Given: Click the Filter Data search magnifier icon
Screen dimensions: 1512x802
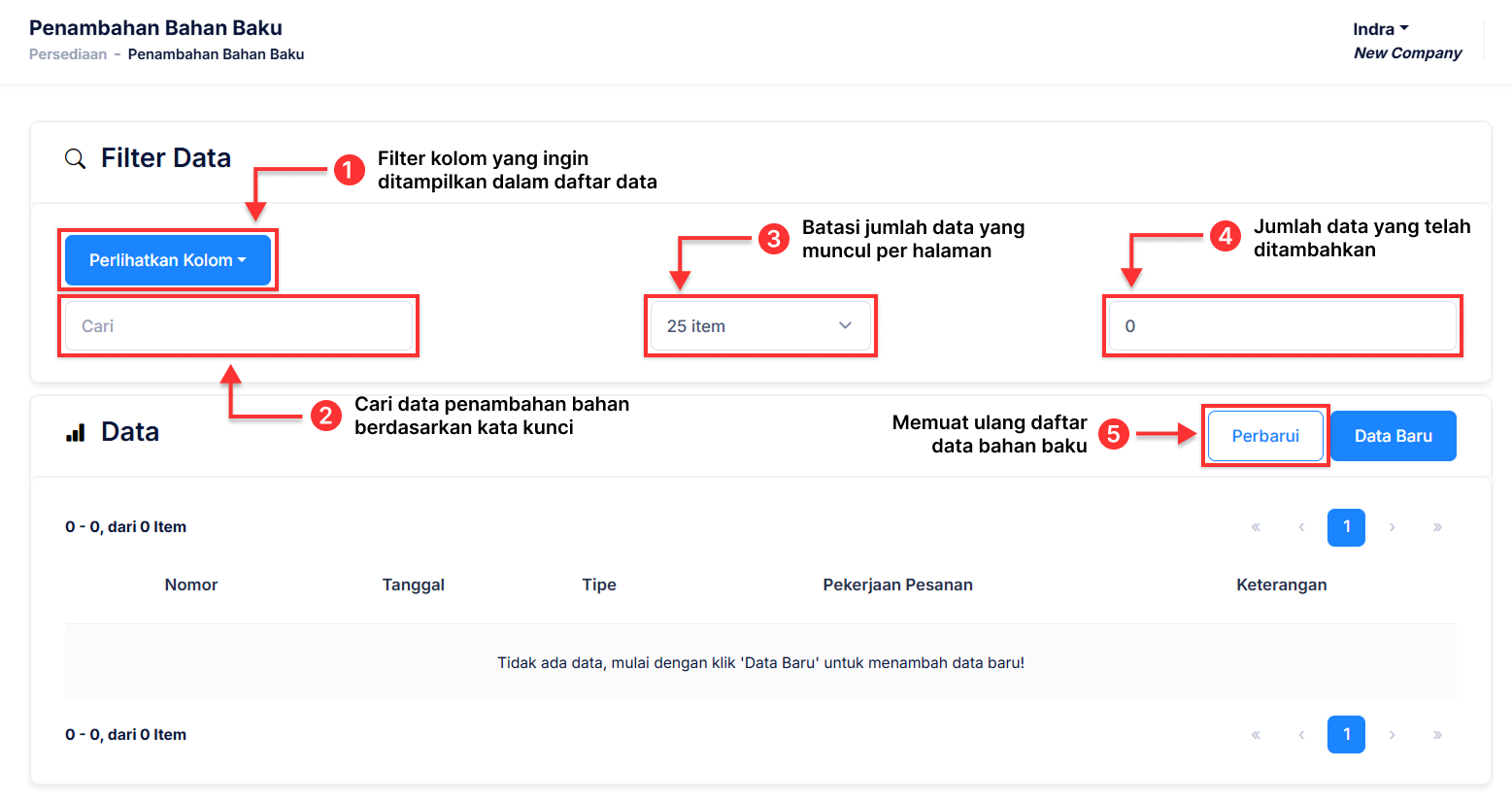Looking at the screenshot, I should pyautogui.click(x=75, y=158).
